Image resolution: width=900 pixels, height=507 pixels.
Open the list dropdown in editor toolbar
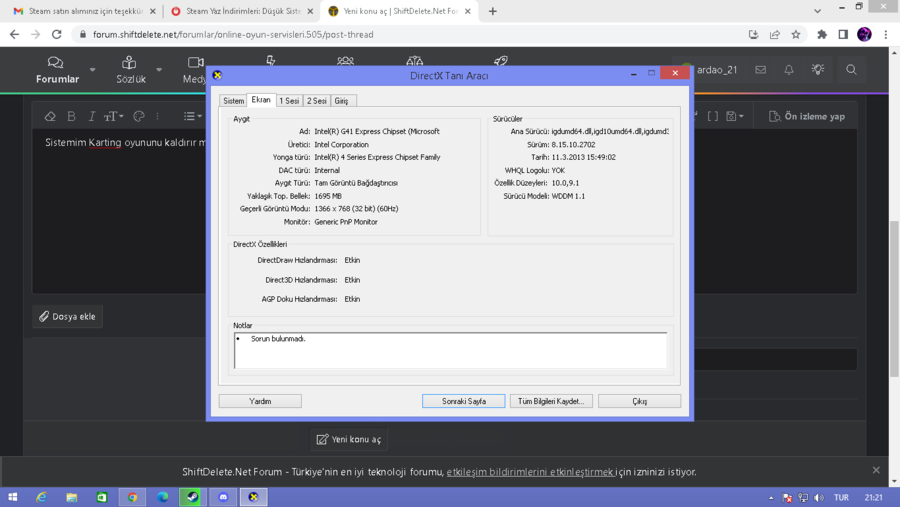(x=192, y=117)
